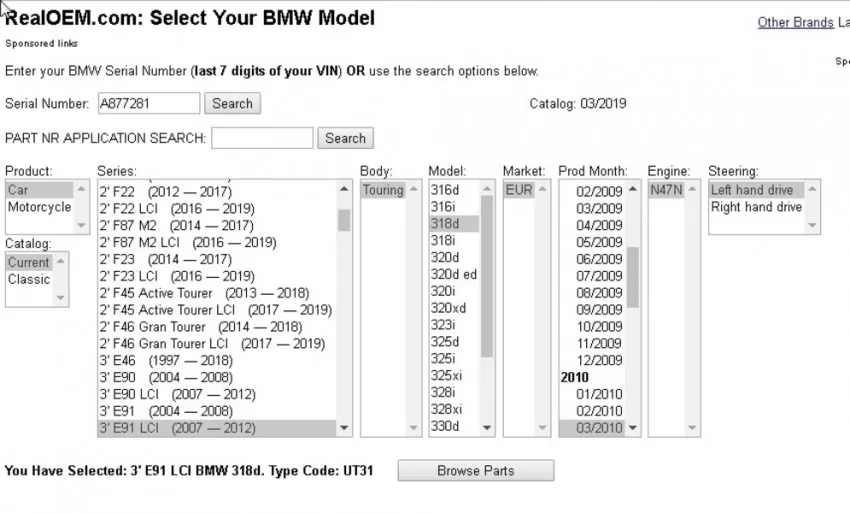Image resolution: width=850 pixels, height=513 pixels.
Task: Click the Browse Parts button
Action: point(475,470)
